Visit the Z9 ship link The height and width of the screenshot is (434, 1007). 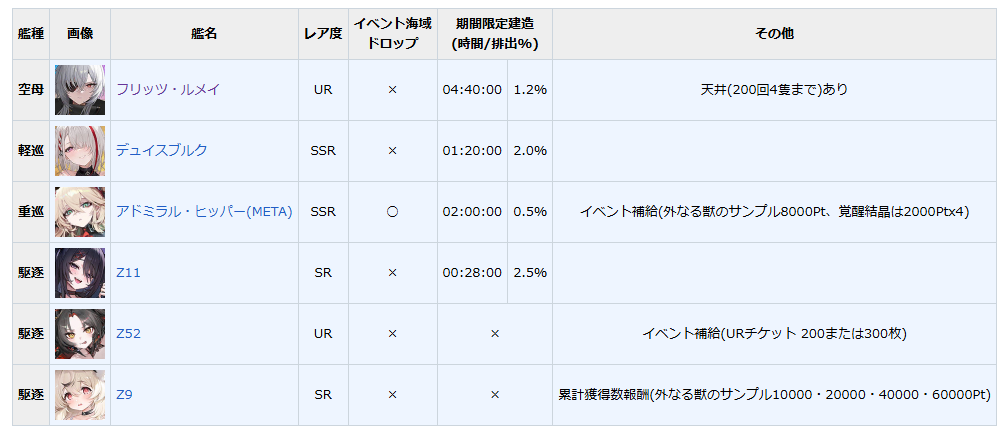pos(124,395)
